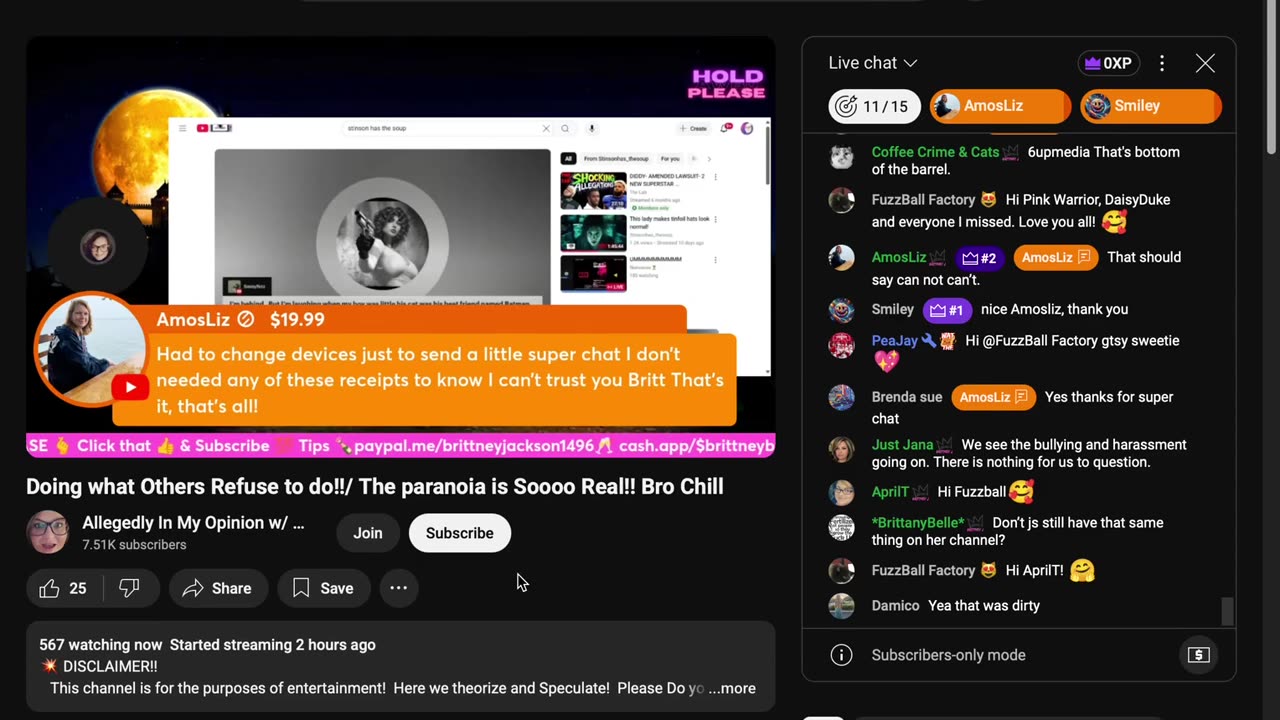1280x720 pixels.
Task: Open the Share dialog
Action: click(217, 588)
